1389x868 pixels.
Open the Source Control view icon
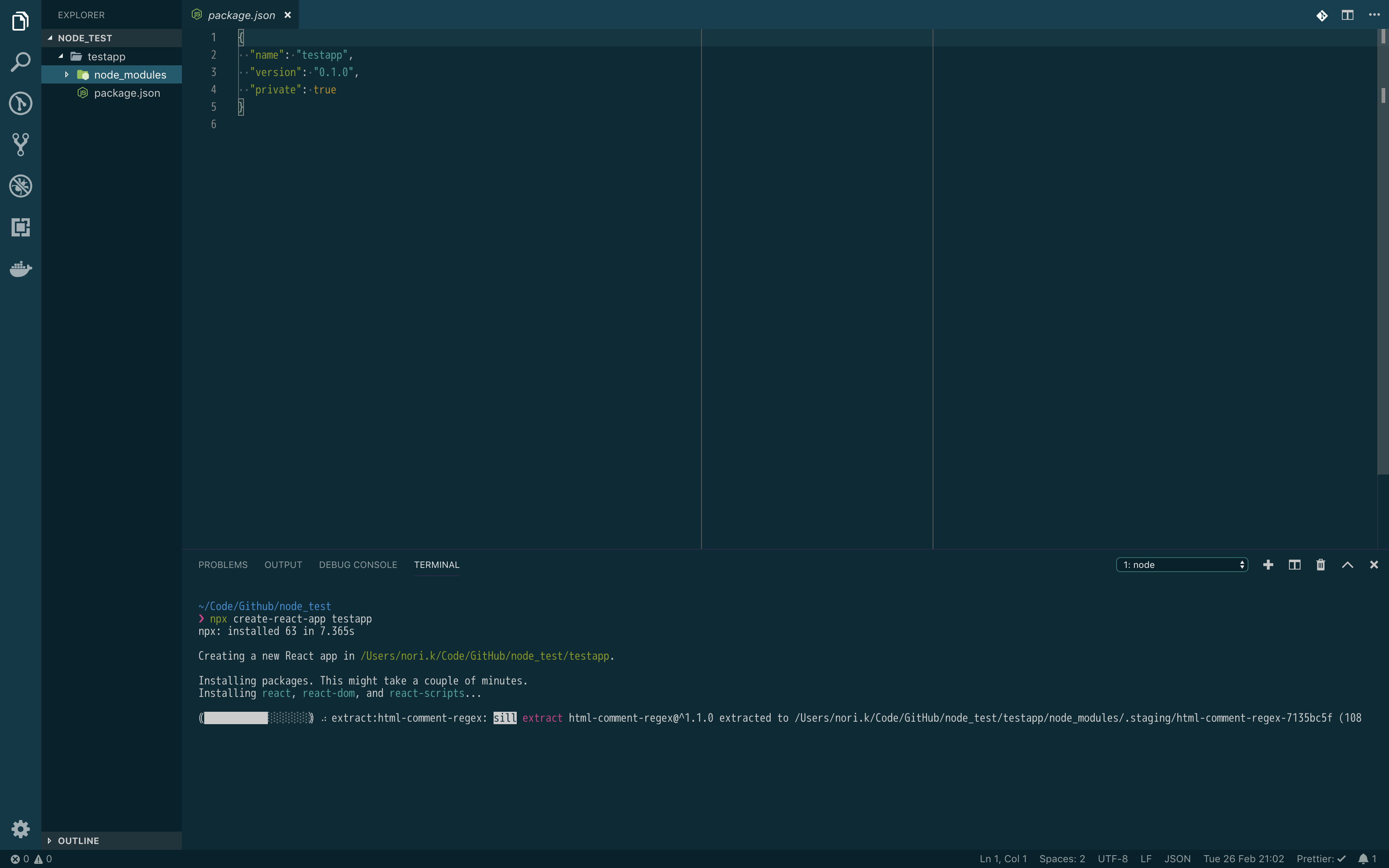[x=21, y=145]
